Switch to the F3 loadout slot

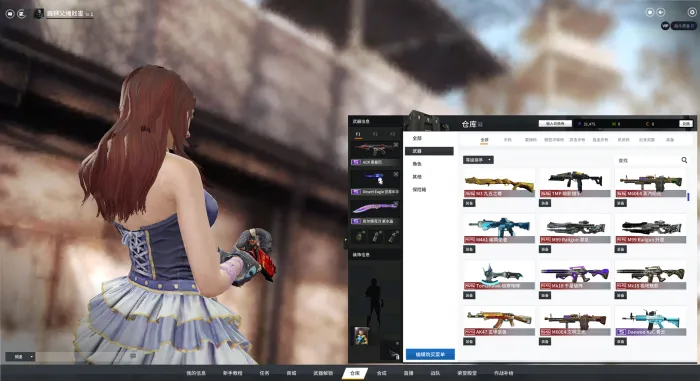tap(392, 134)
